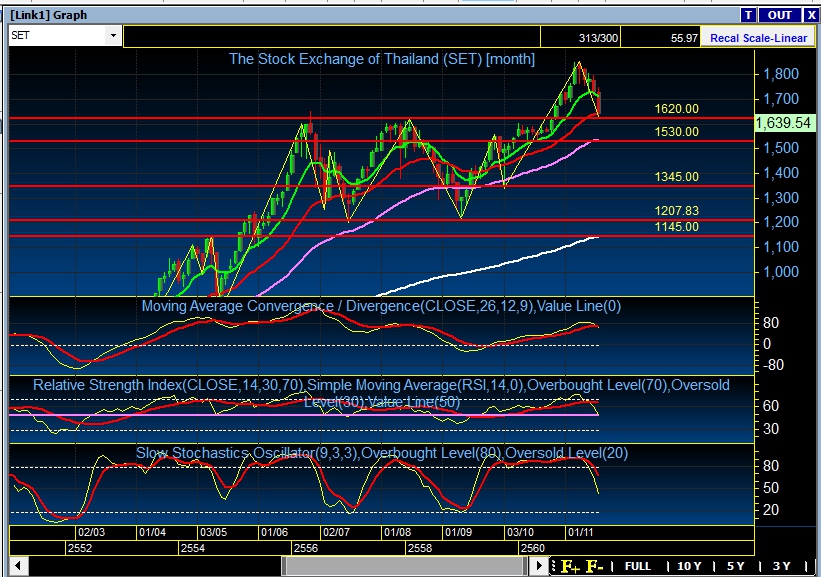
Task: Click the 1,800 price axis label
Action: [781, 74]
